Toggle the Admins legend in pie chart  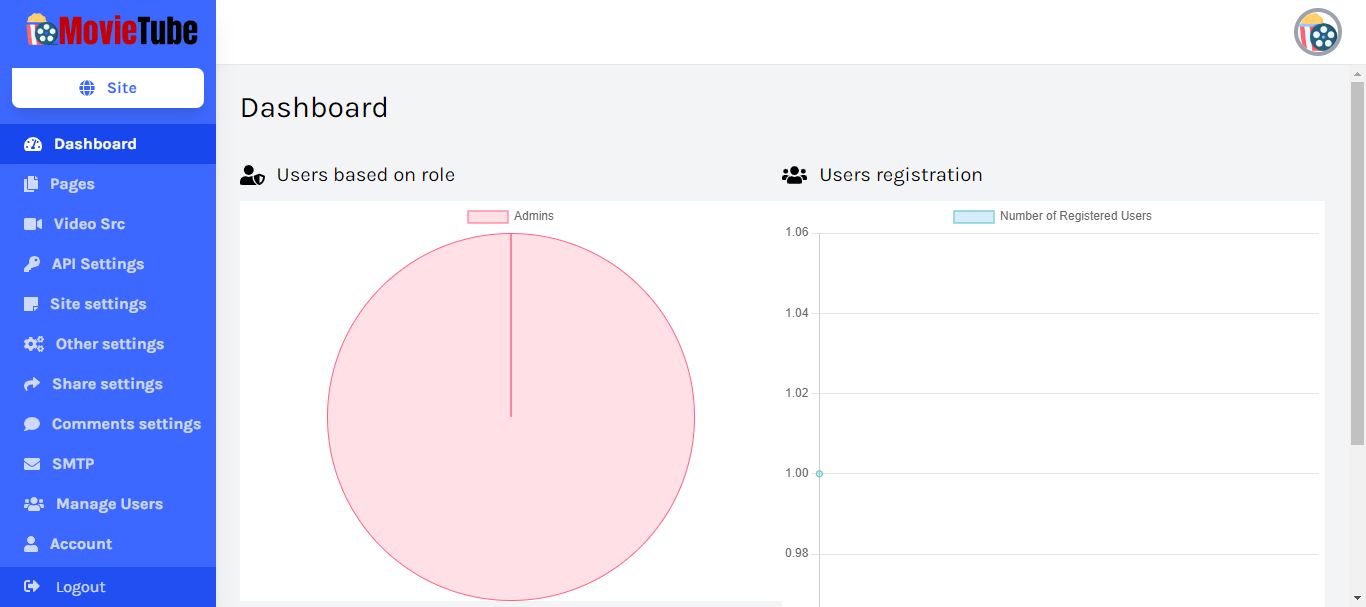tap(510, 216)
